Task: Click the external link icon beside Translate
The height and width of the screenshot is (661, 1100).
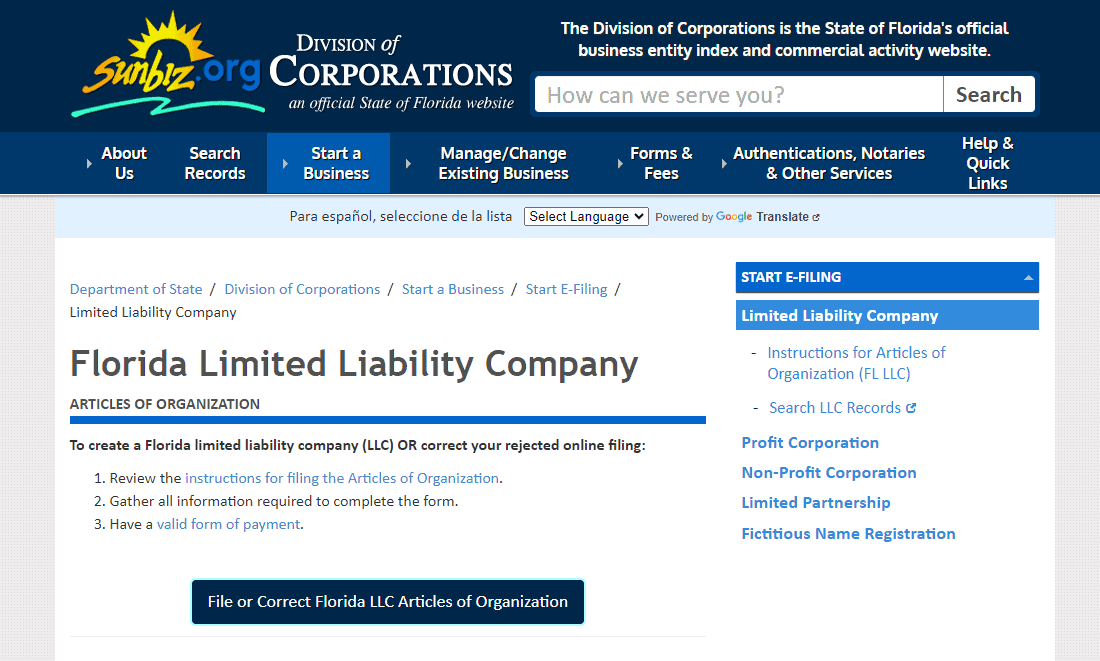Action: pyautogui.click(x=816, y=217)
